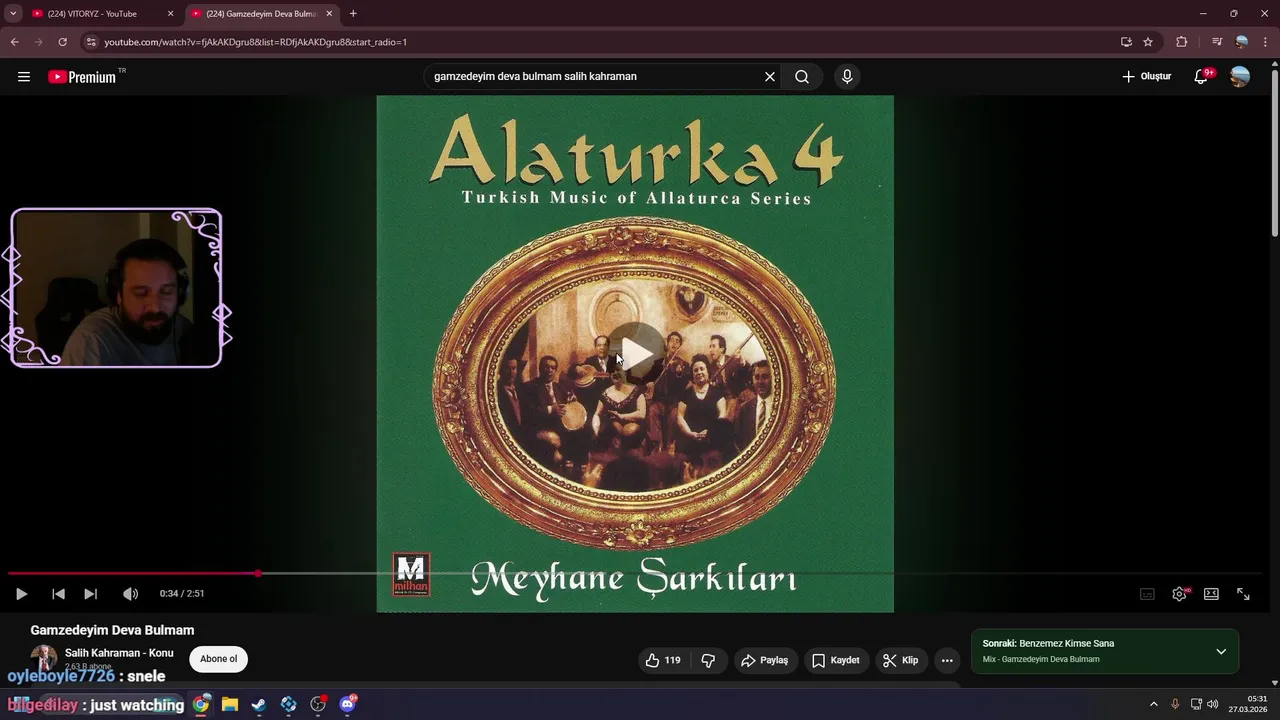Image resolution: width=1280 pixels, height=720 pixels.
Task: Click the Salih Kahraman channel avatar
Action: 44,657
